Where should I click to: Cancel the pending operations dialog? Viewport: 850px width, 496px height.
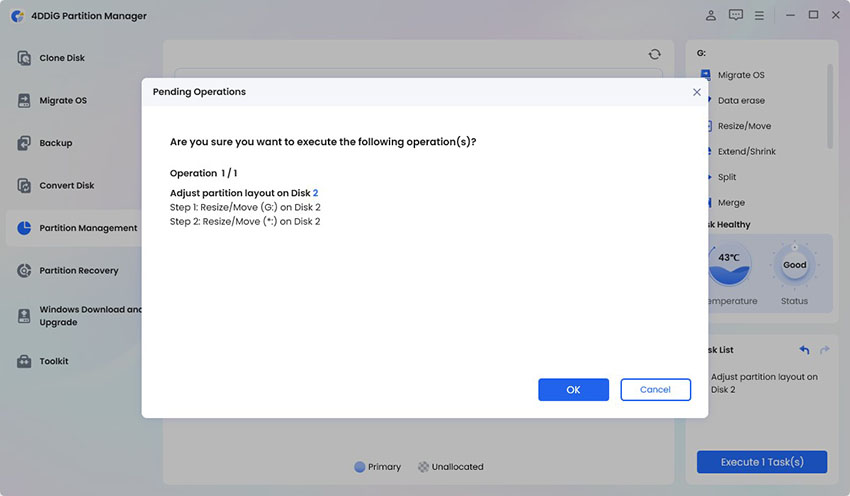pyautogui.click(x=655, y=389)
